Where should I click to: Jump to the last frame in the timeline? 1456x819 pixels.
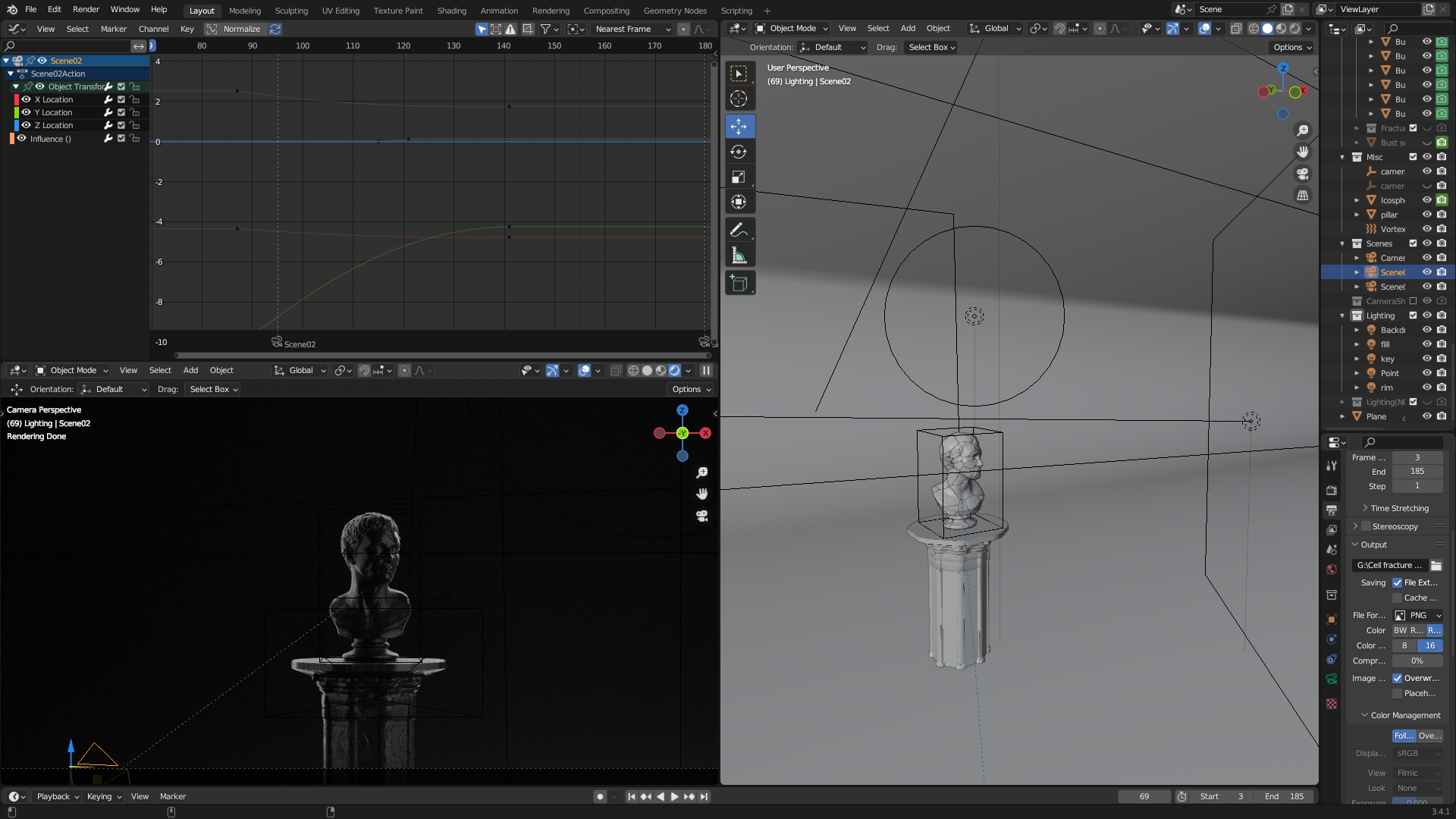(704, 796)
